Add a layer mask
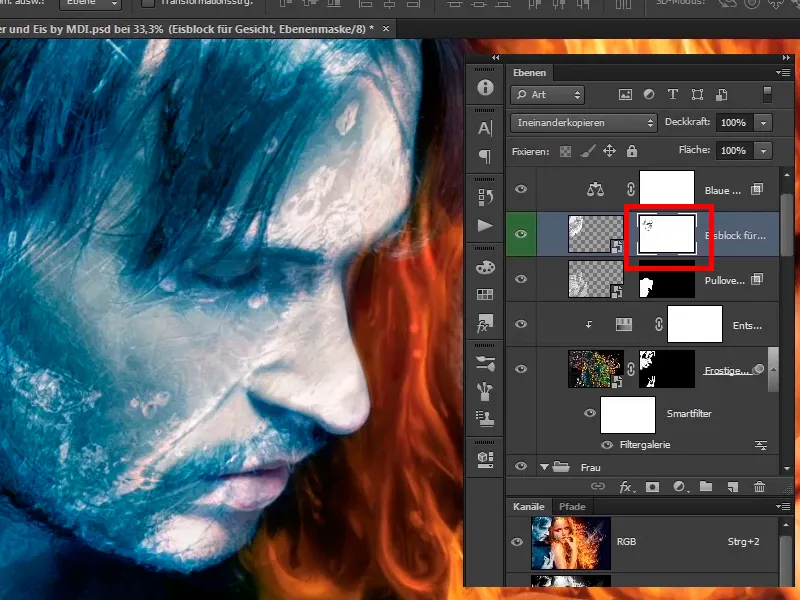The image size is (800, 600). [652, 487]
